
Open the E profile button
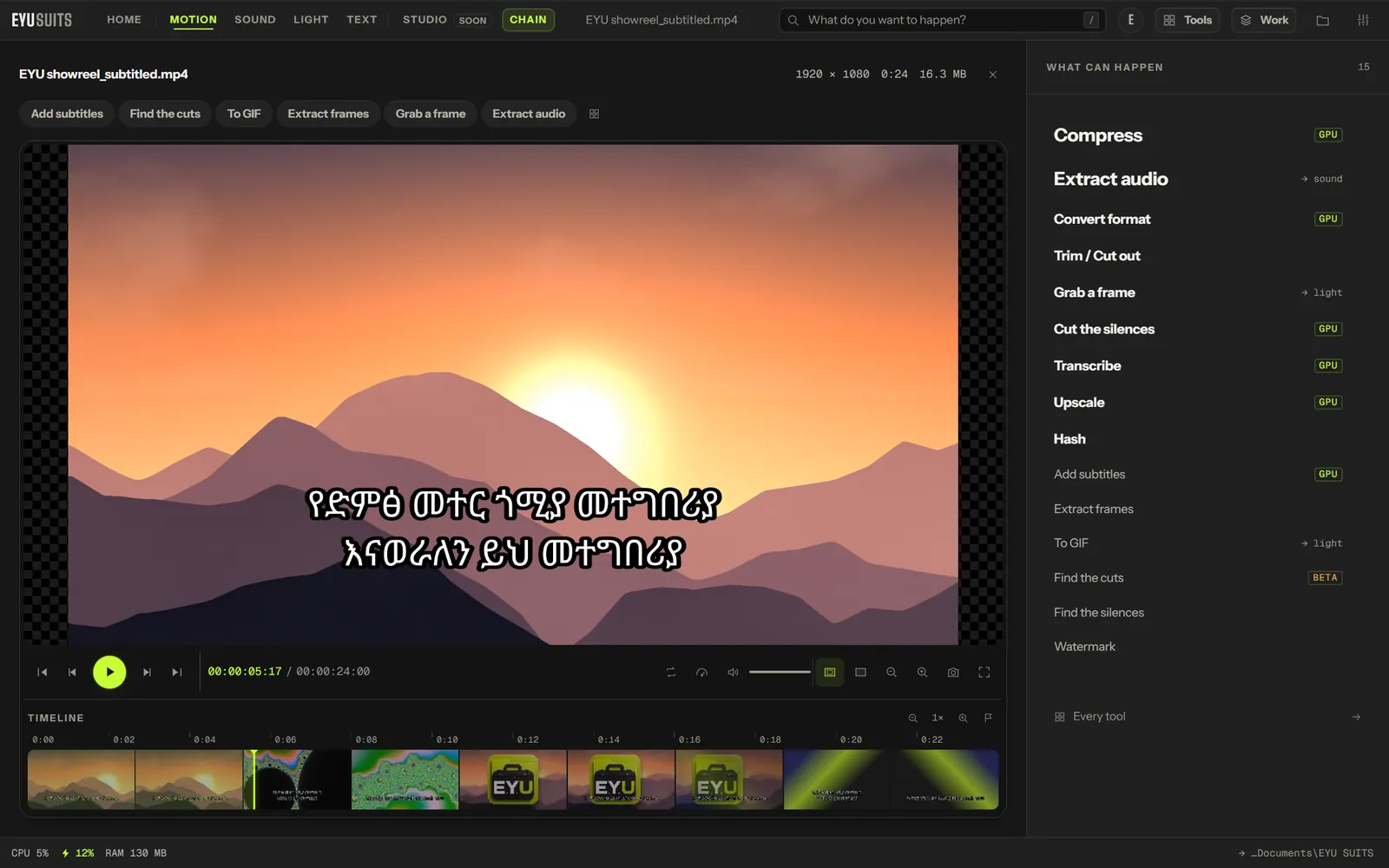(1130, 20)
